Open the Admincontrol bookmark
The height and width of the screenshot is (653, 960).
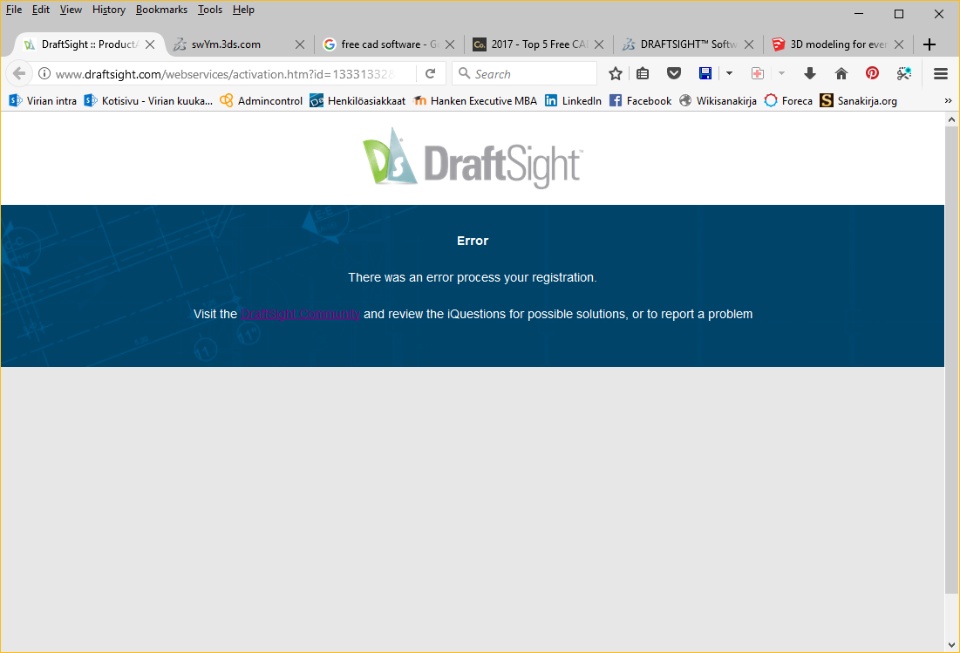click(x=261, y=100)
